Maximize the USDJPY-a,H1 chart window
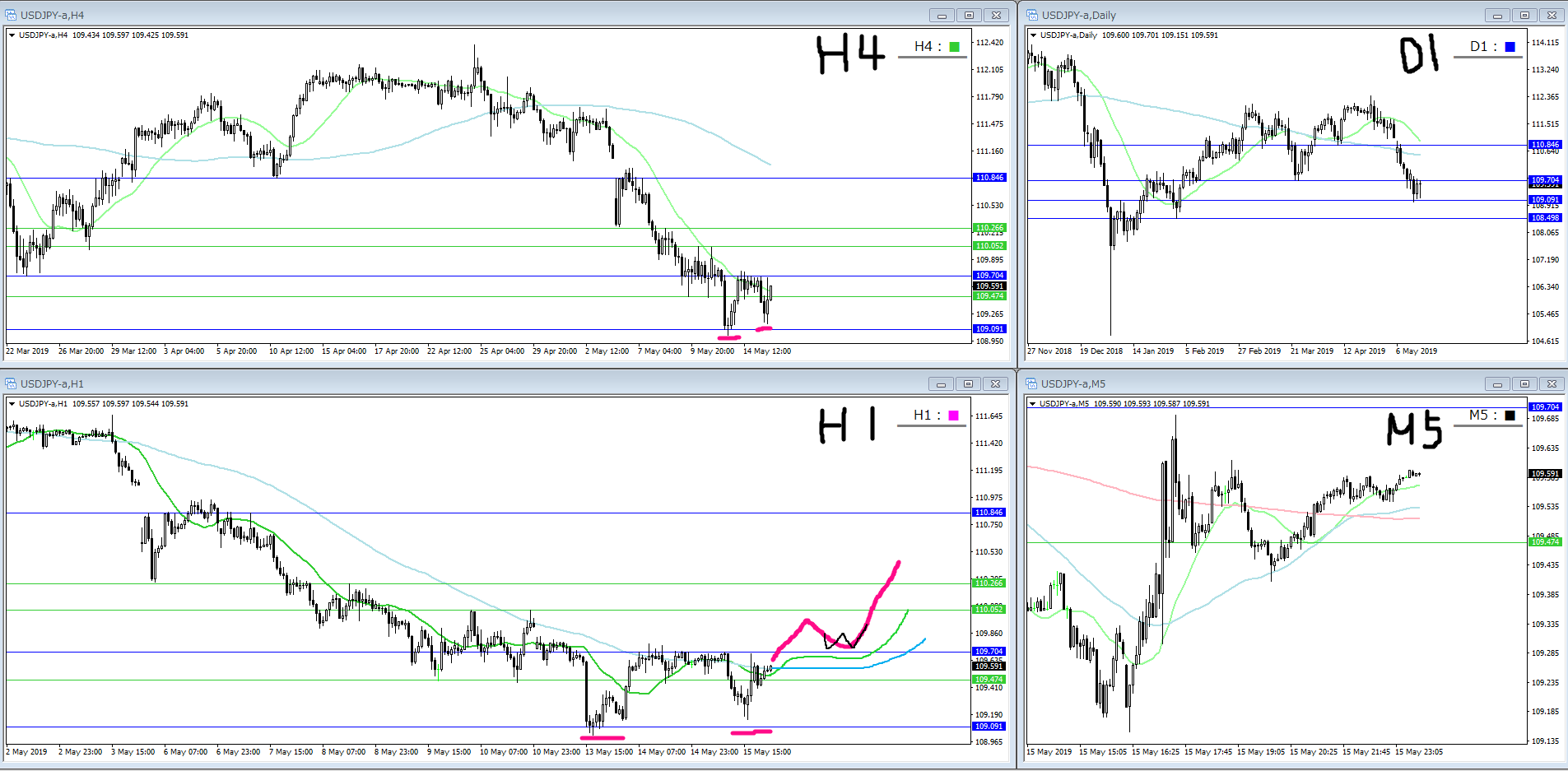The height and width of the screenshot is (771, 1568). click(x=969, y=383)
